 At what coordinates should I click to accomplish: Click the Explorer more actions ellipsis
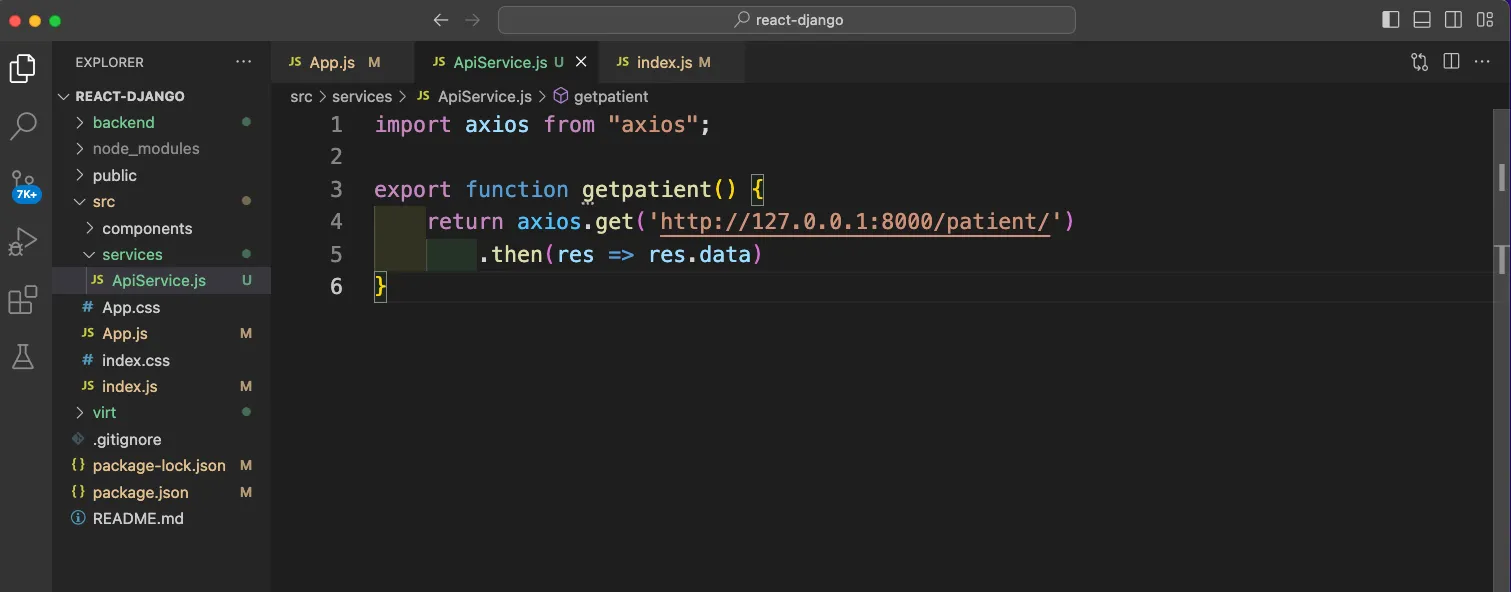click(x=244, y=62)
